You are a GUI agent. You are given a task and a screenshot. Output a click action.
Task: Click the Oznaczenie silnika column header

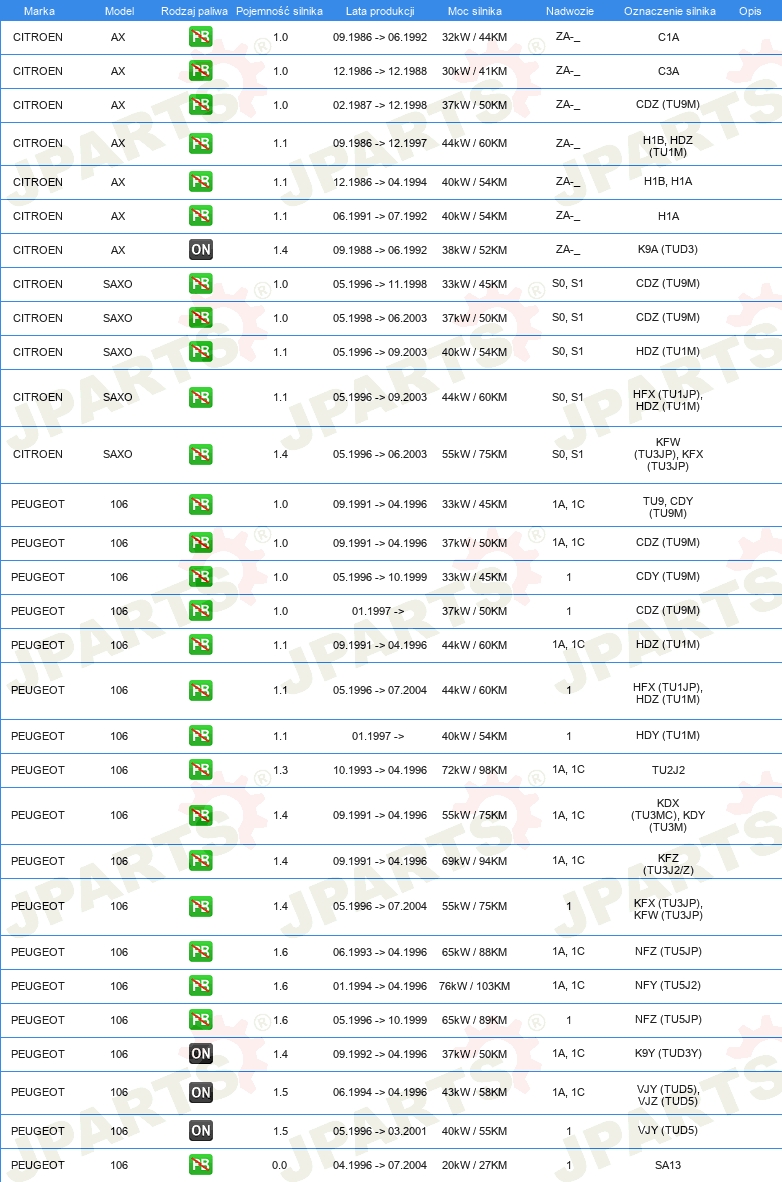tap(670, 11)
